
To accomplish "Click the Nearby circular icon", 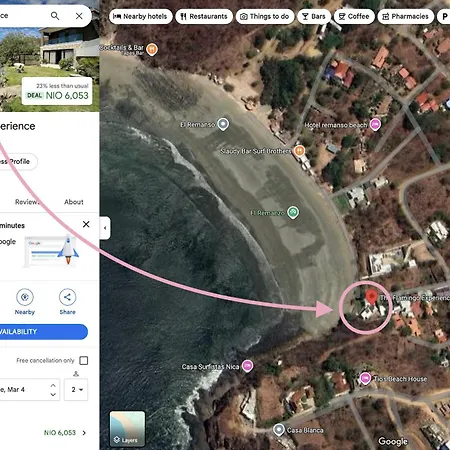I will 25,297.
